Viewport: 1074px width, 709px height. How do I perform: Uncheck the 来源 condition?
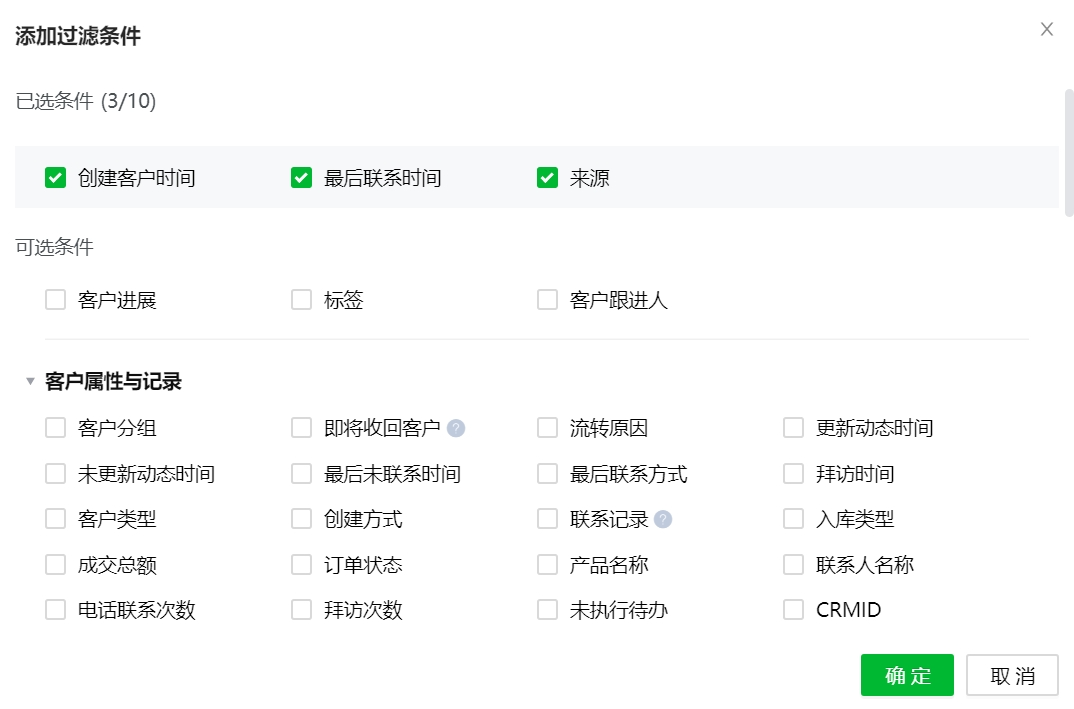click(546, 177)
